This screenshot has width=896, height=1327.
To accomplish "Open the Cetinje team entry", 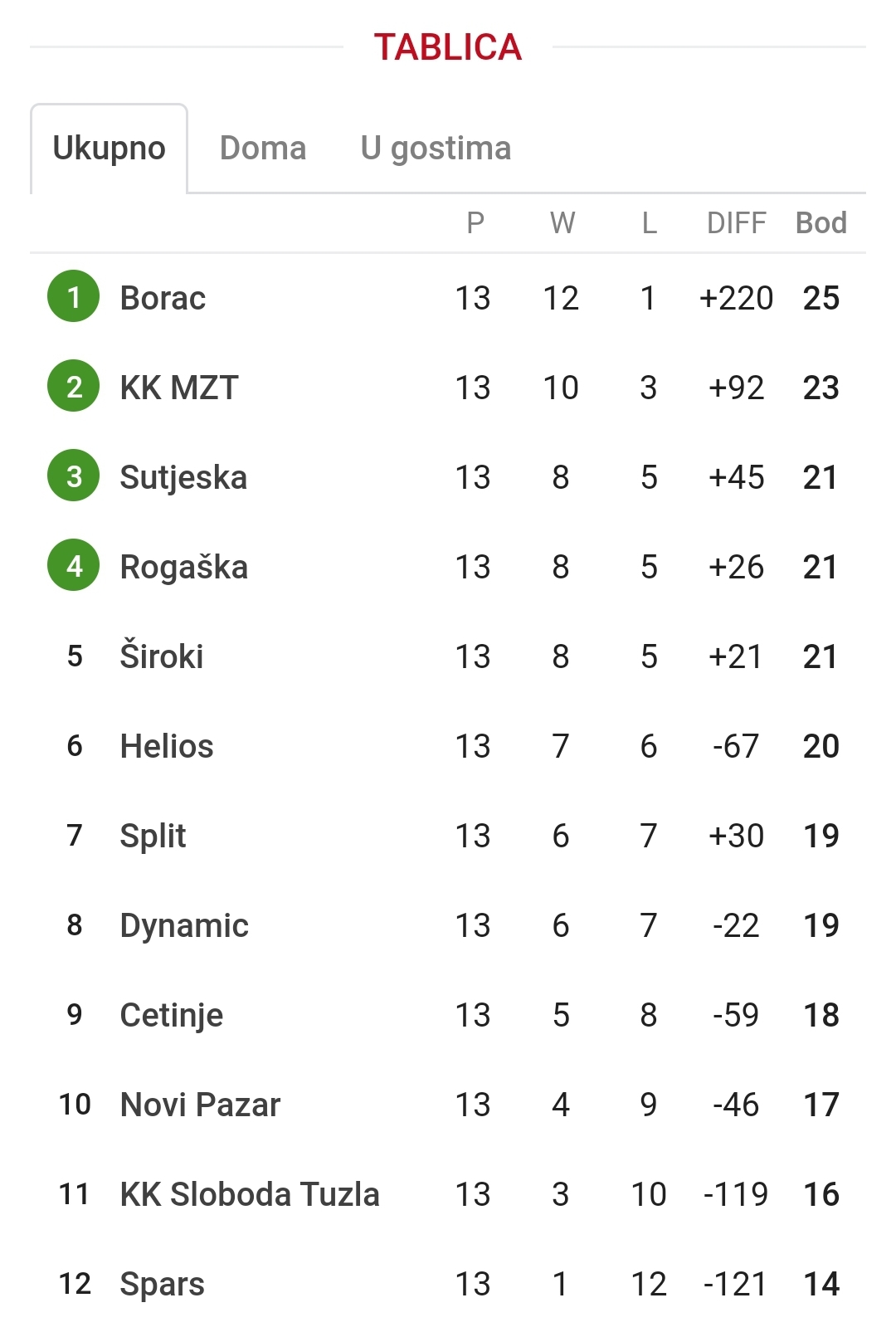I will (x=172, y=1015).
